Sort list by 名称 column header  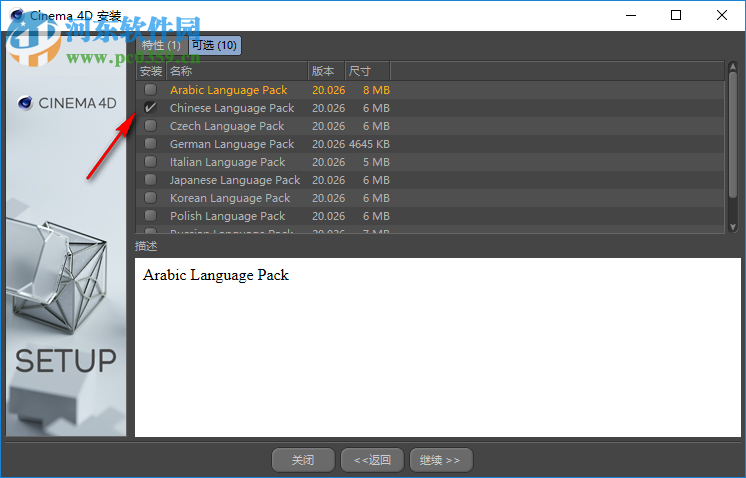click(x=237, y=71)
